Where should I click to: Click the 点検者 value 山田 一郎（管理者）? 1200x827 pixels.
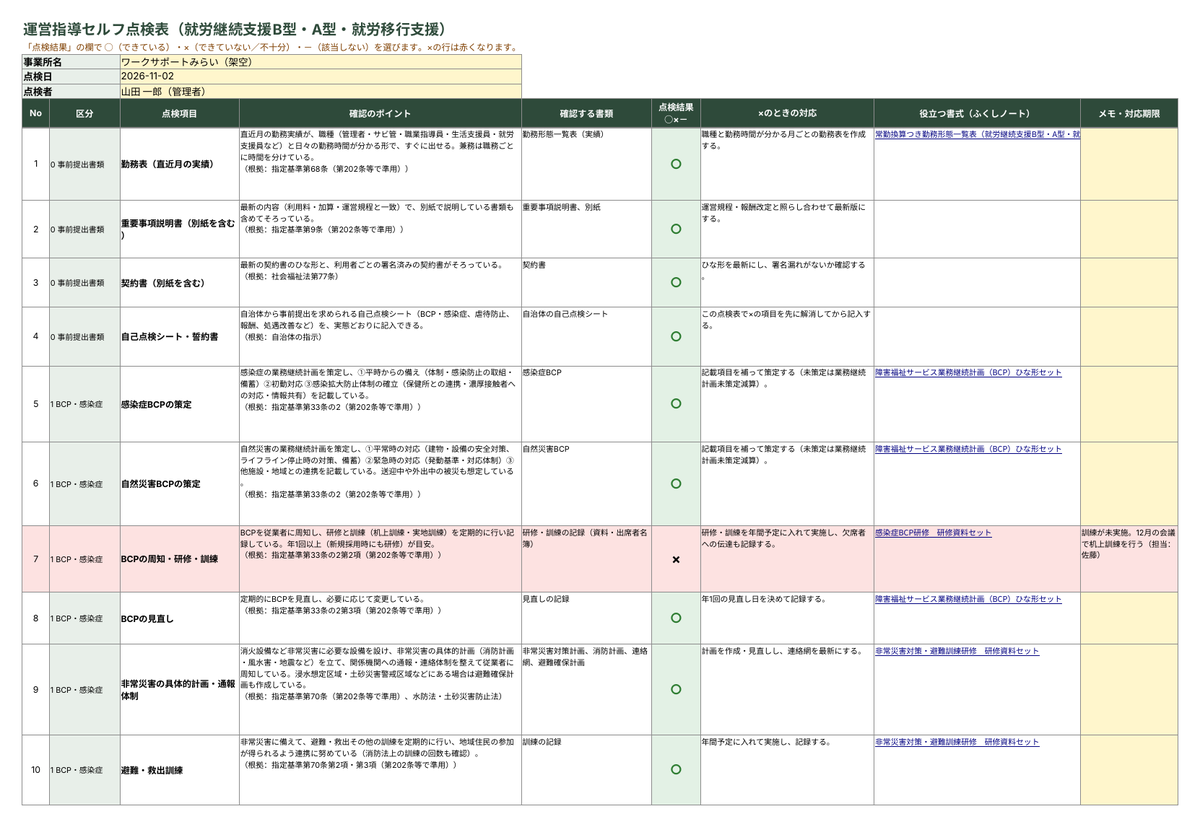coord(320,91)
